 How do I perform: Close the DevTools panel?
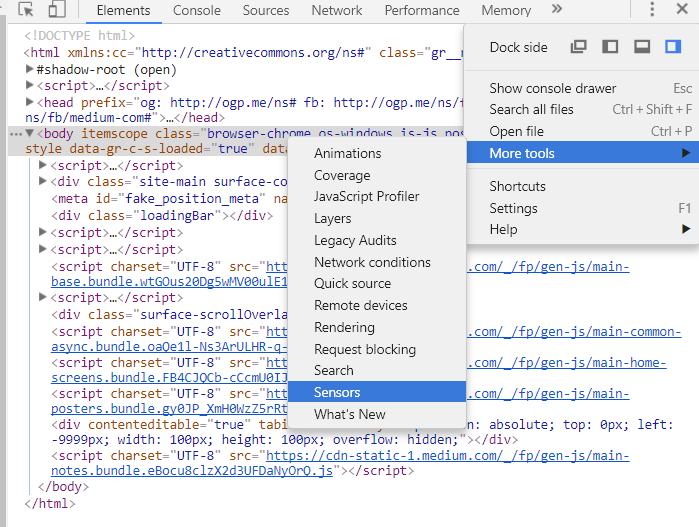click(682, 9)
